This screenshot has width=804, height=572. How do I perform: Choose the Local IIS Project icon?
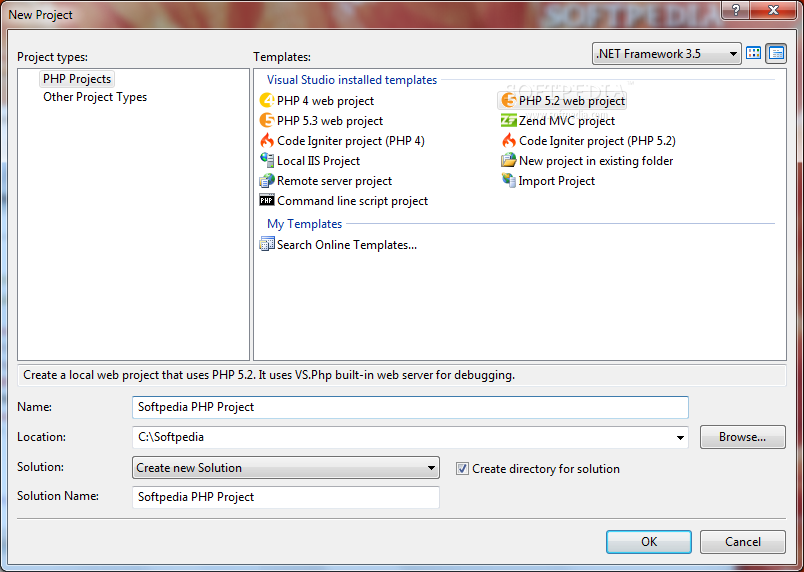point(267,160)
